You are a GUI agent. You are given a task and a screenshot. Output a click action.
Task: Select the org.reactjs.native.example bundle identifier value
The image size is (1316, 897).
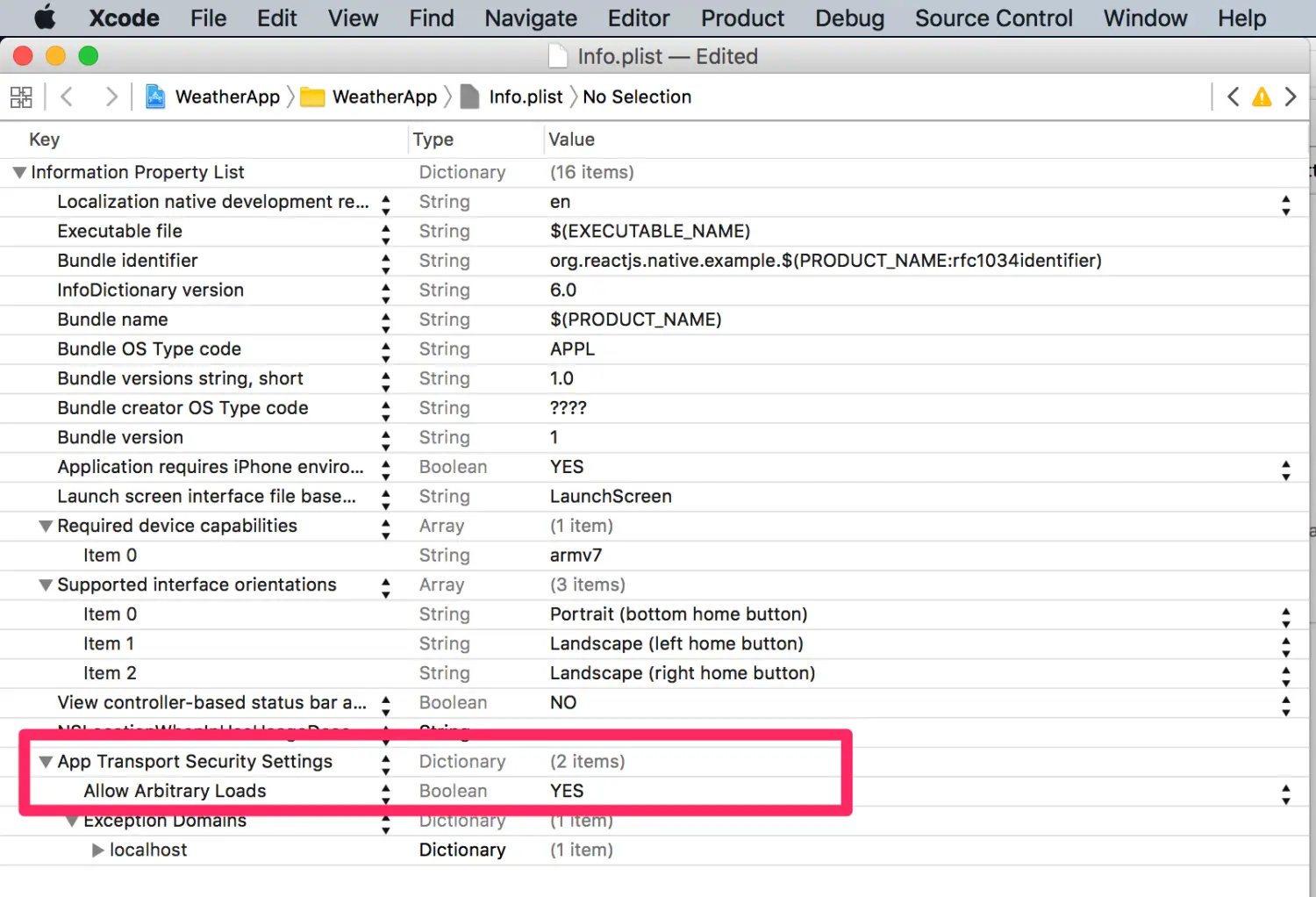(x=826, y=261)
